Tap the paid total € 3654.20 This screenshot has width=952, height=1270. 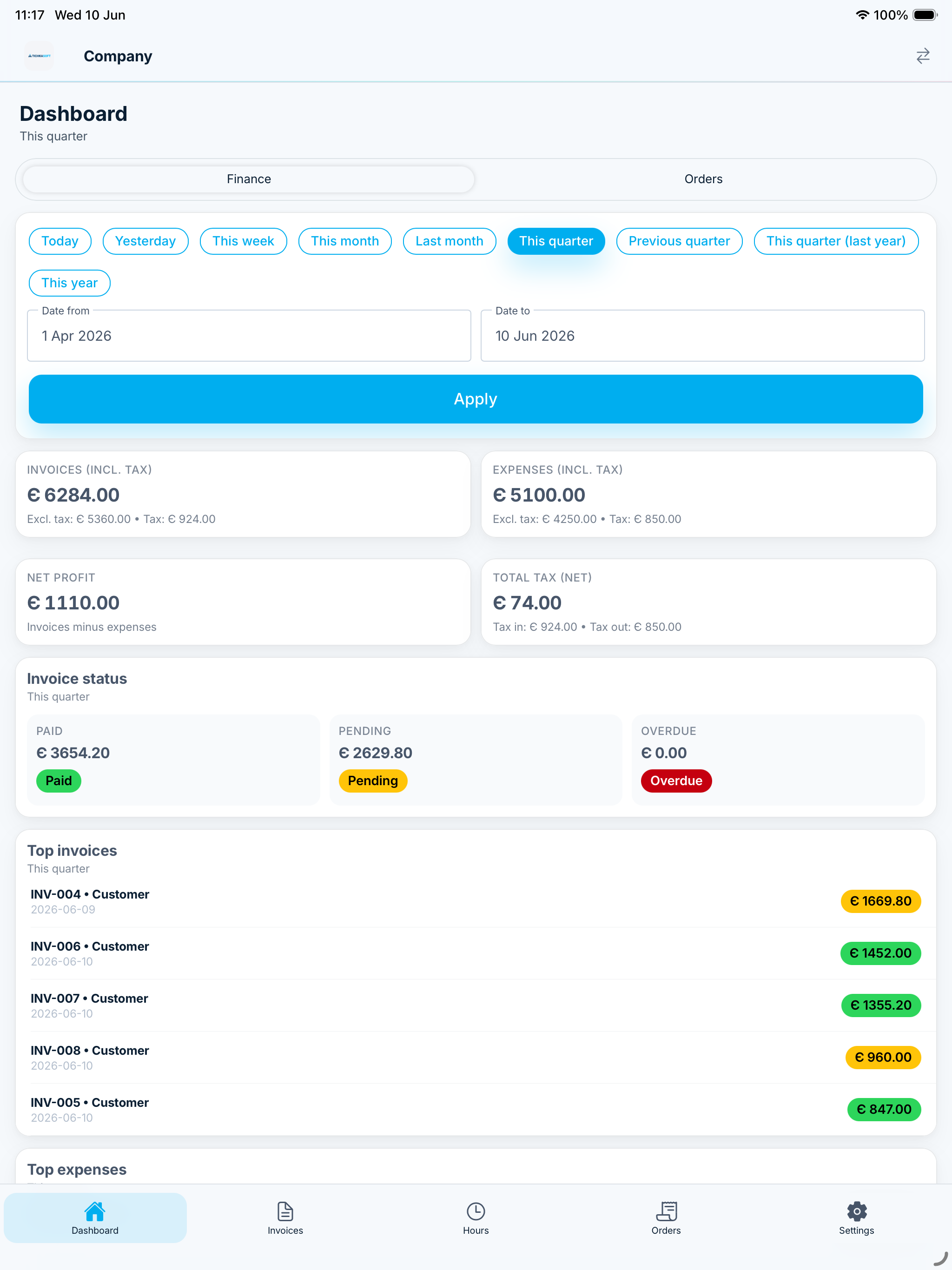(73, 753)
